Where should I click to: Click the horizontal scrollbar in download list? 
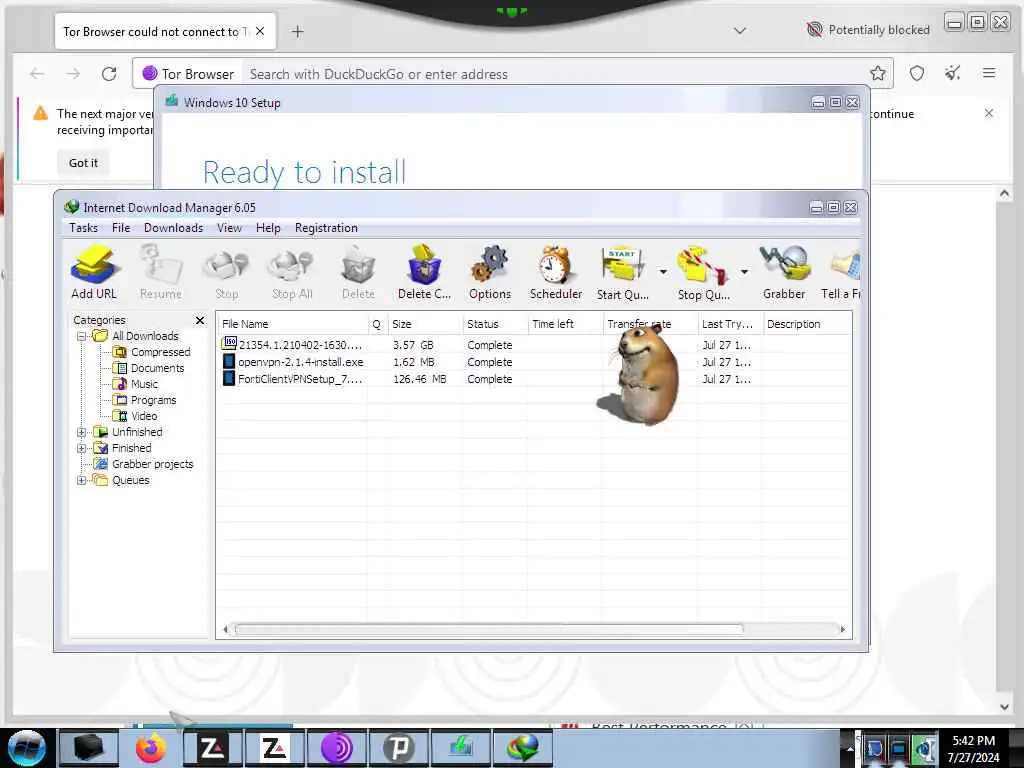pyautogui.click(x=488, y=630)
